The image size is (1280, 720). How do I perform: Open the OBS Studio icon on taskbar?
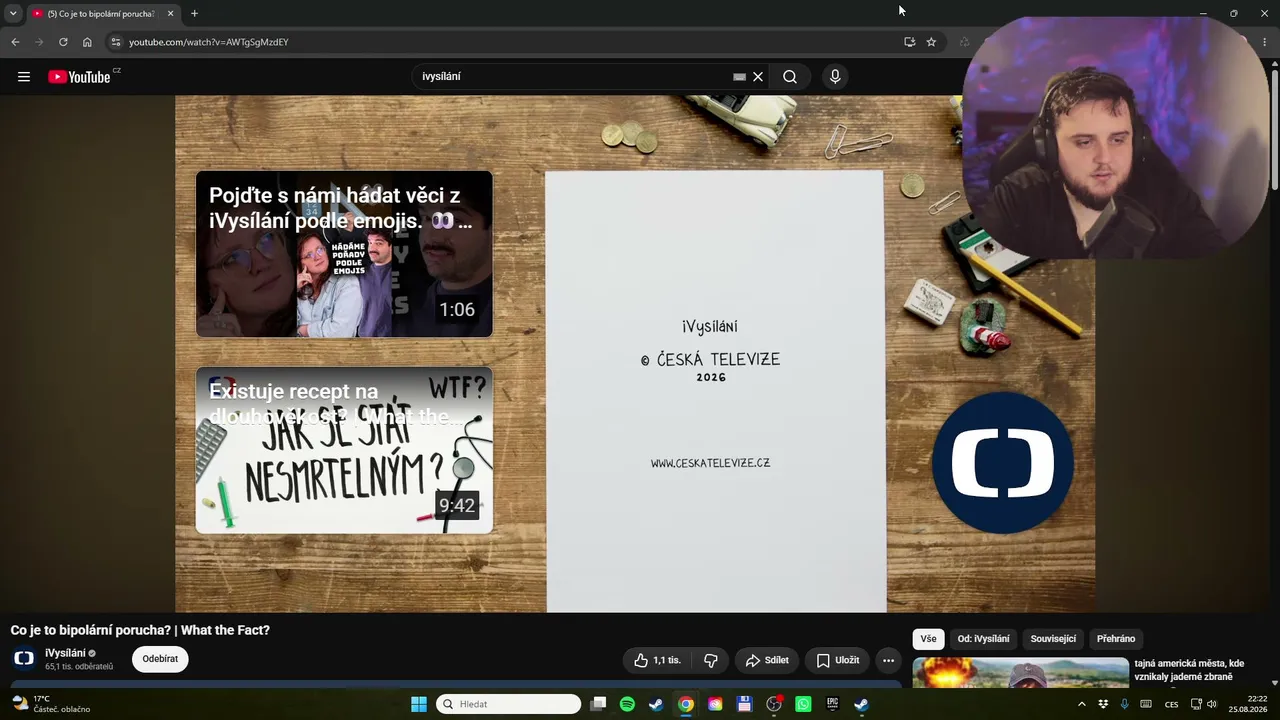pyautogui.click(x=774, y=704)
